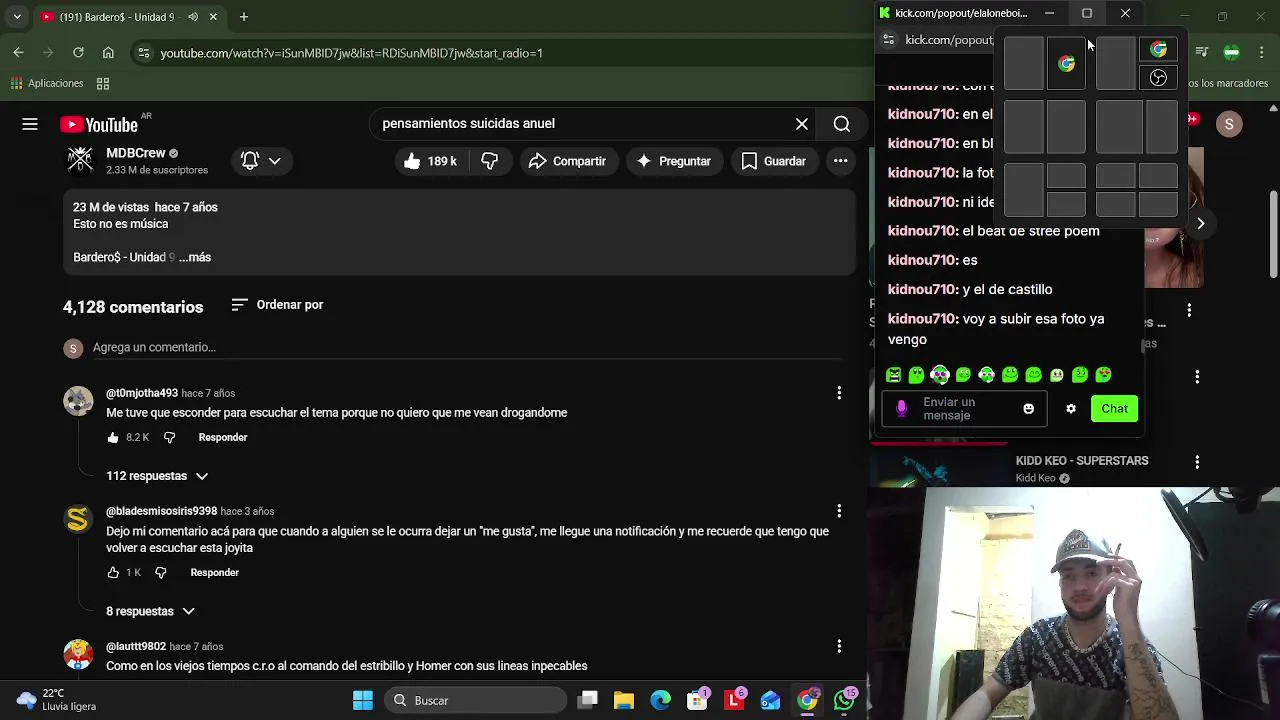Expand the 8 respuestas replies
The width and height of the screenshot is (1280, 720).
coord(150,611)
